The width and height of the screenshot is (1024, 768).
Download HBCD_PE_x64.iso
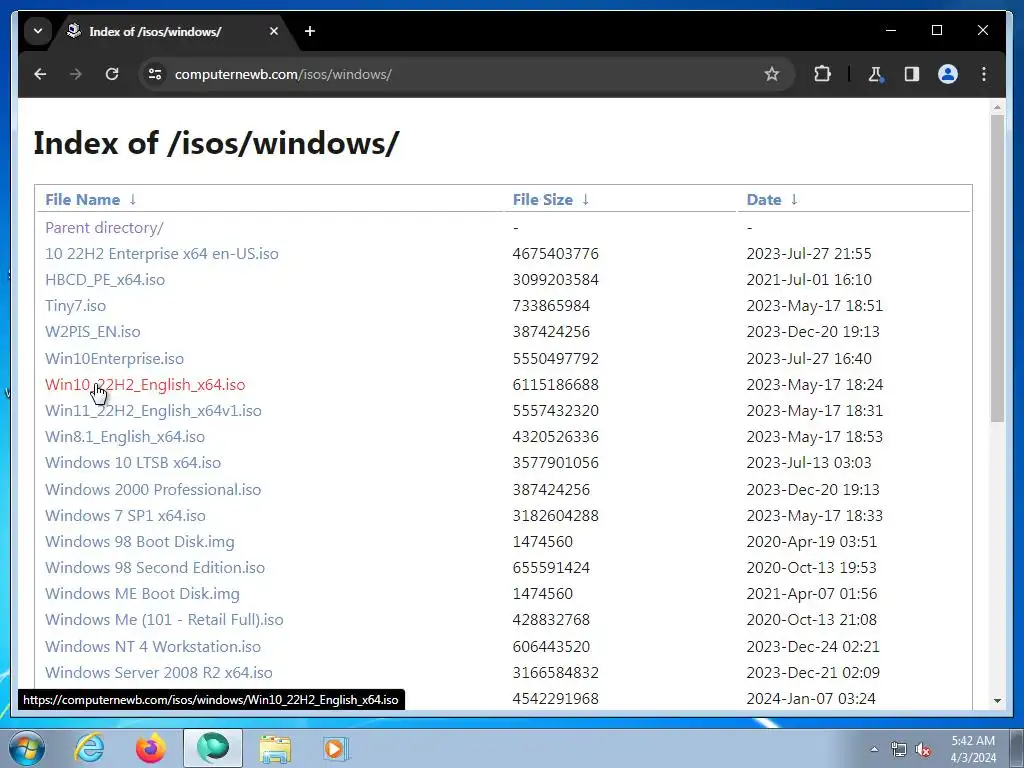104,280
